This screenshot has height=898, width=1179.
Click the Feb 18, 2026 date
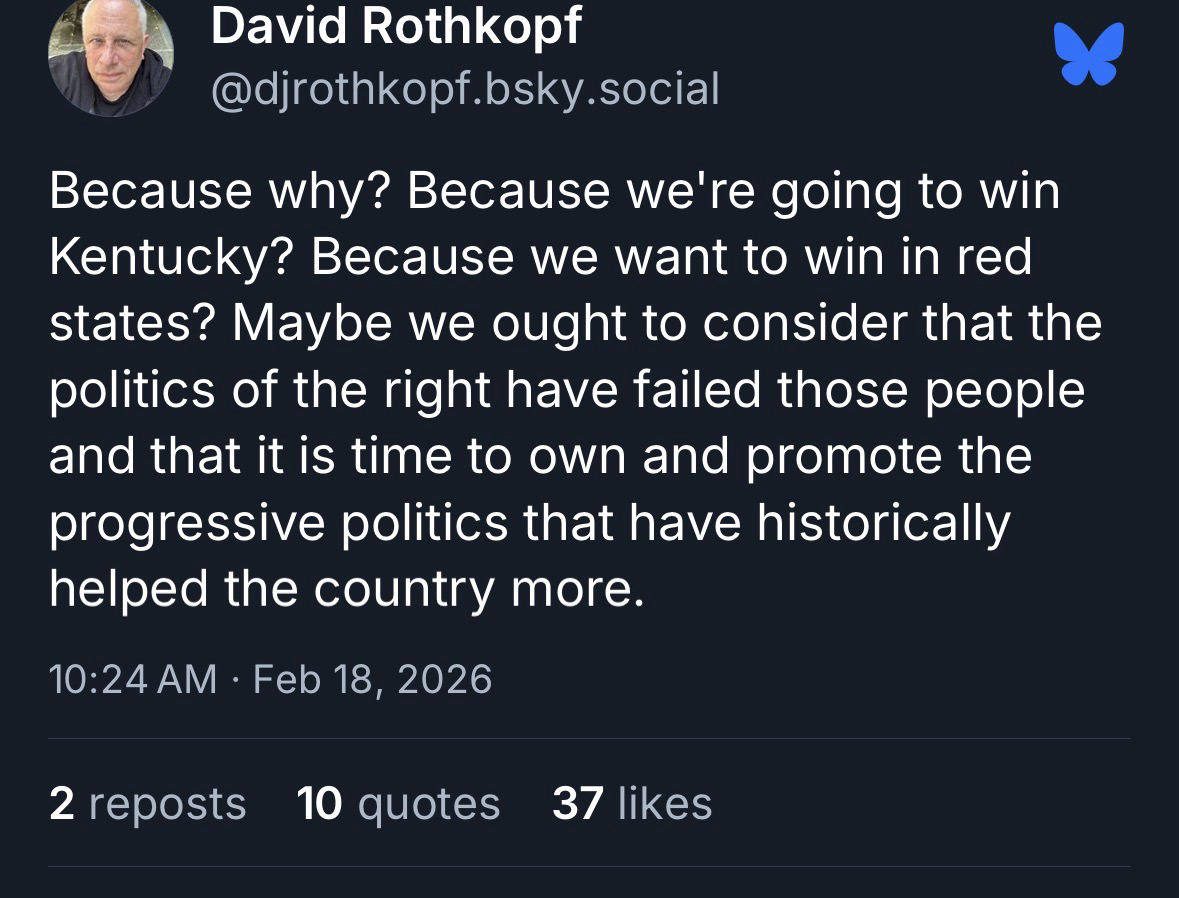click(373, 679)
